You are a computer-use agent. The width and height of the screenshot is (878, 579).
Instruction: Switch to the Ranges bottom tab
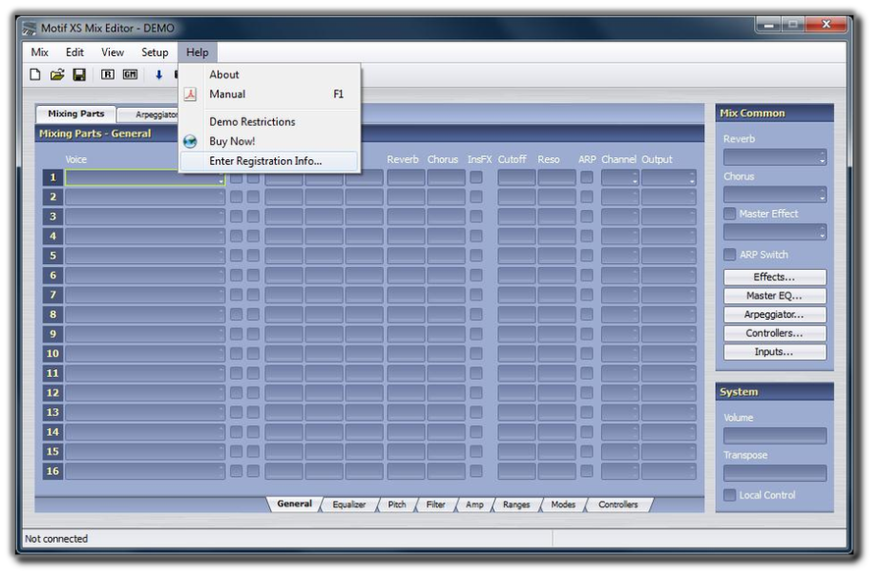tap(516, 505)
